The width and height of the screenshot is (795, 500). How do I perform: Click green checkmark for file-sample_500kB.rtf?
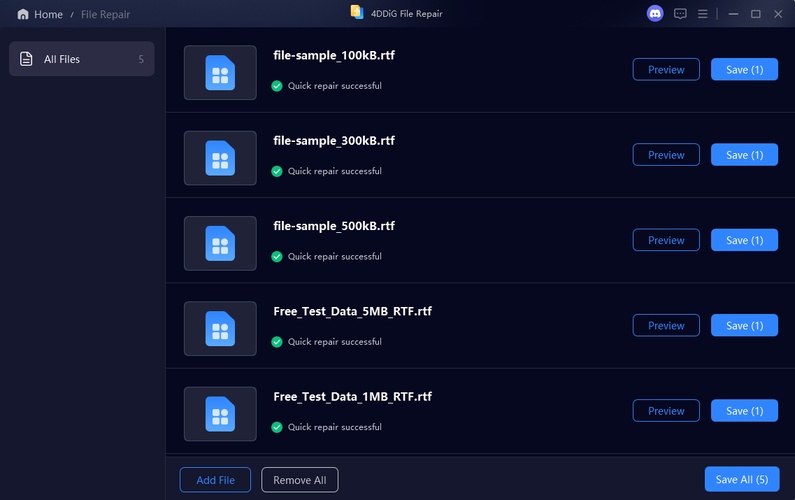point(277,256)
